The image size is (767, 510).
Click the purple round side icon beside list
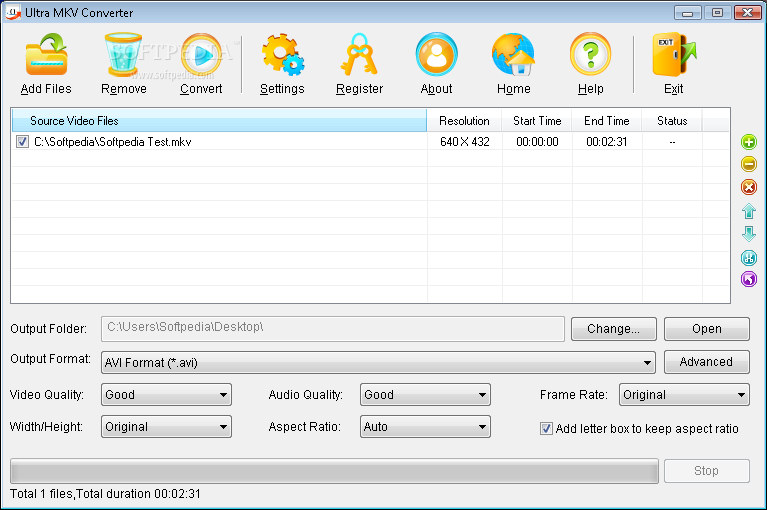click(x=748, y=279)
